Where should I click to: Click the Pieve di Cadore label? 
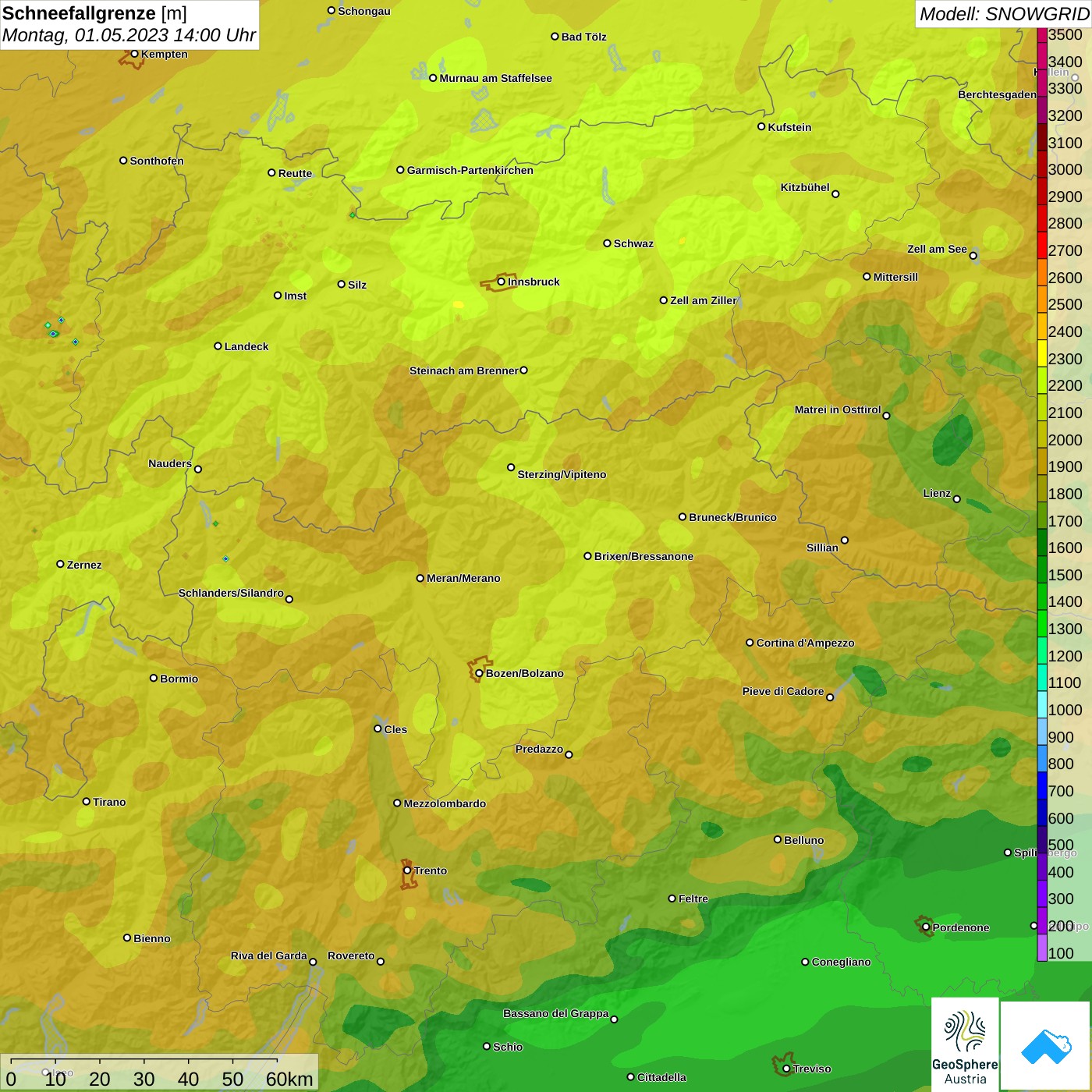click(783, 691)
